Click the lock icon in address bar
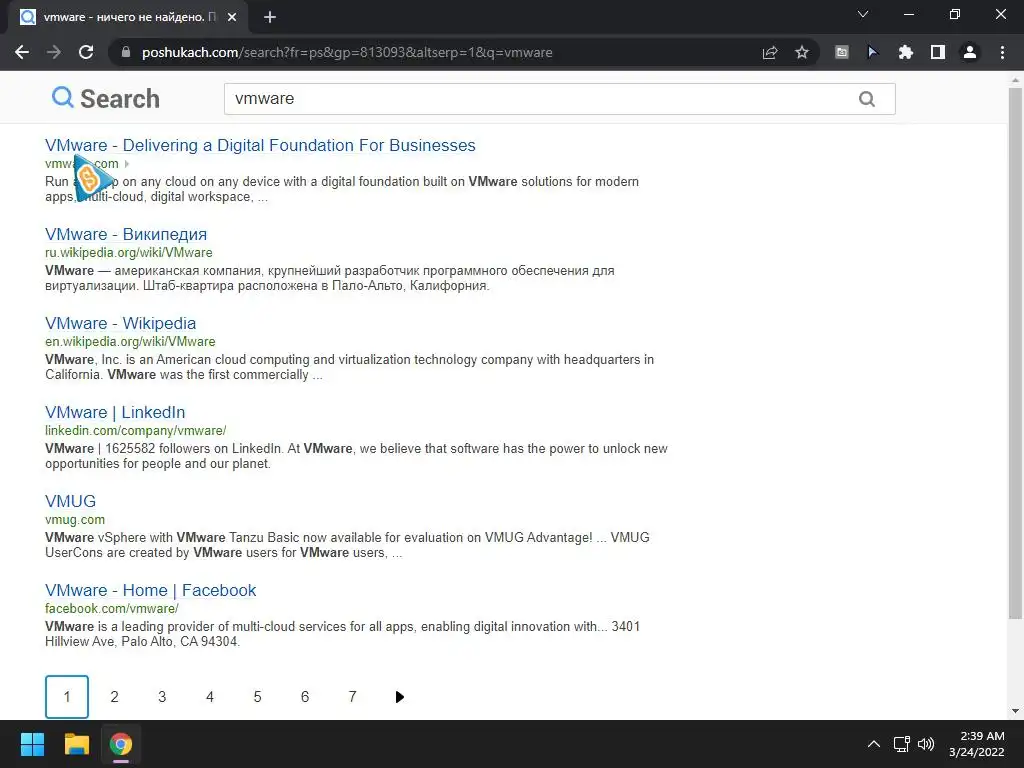The height and width of the screenshot is (768, 1024). [x=126, y=52]
